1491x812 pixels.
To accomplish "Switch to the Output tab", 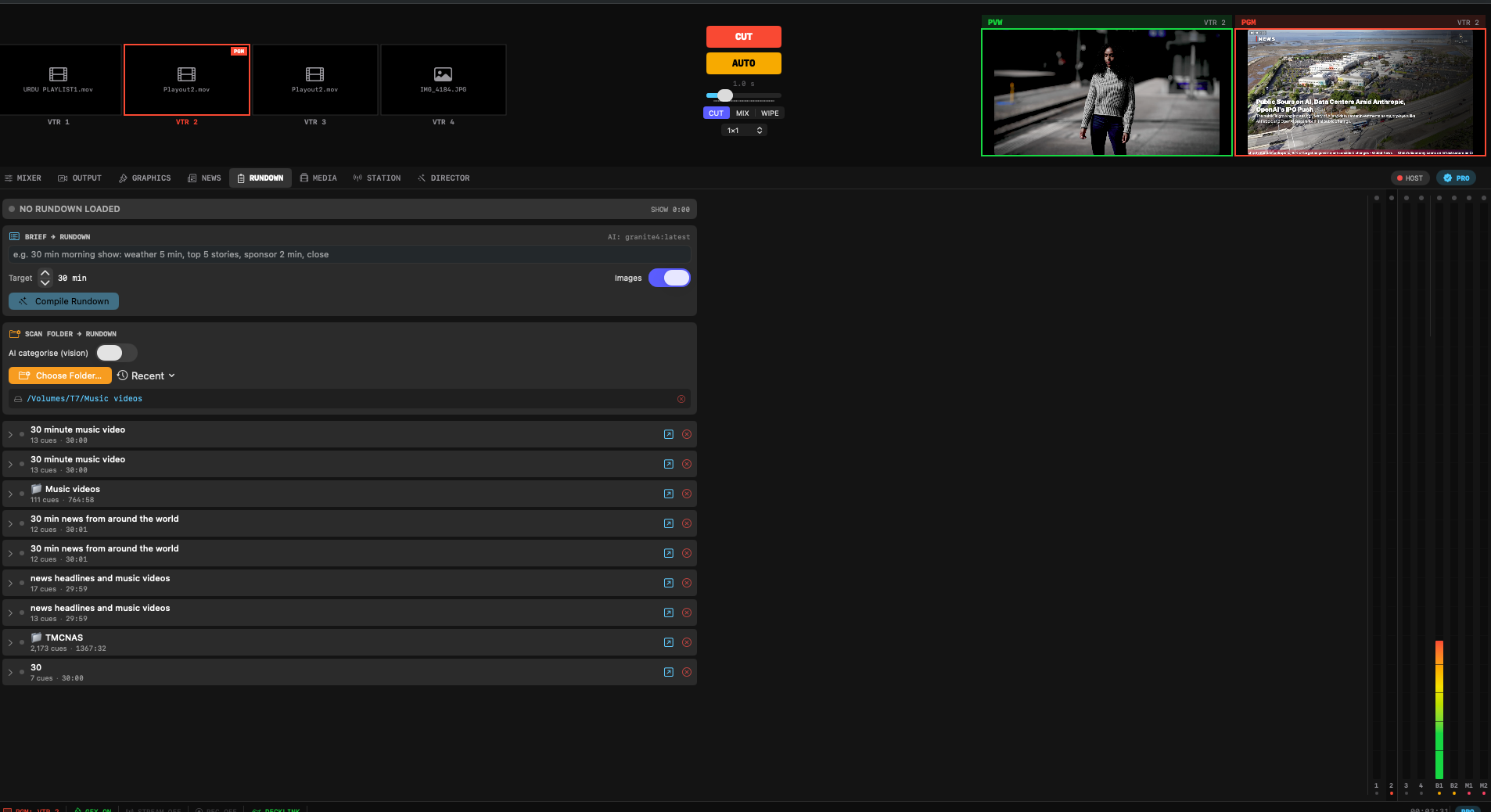I will tap(80, 178).
